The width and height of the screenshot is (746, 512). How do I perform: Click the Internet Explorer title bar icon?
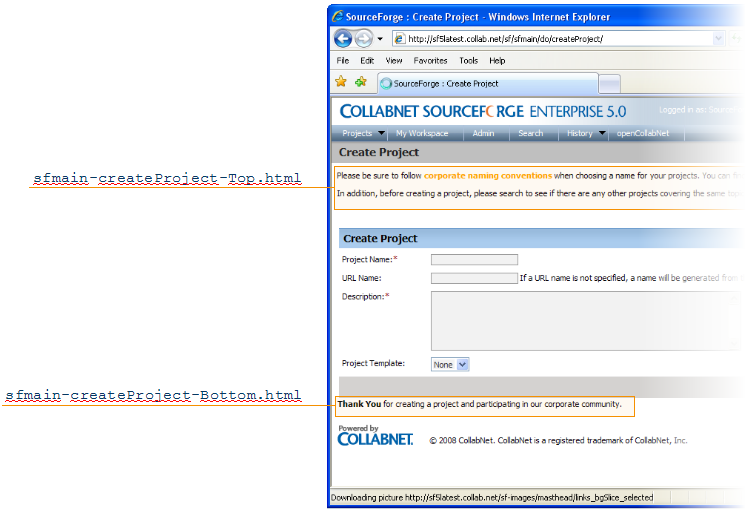tap(338, 16)
